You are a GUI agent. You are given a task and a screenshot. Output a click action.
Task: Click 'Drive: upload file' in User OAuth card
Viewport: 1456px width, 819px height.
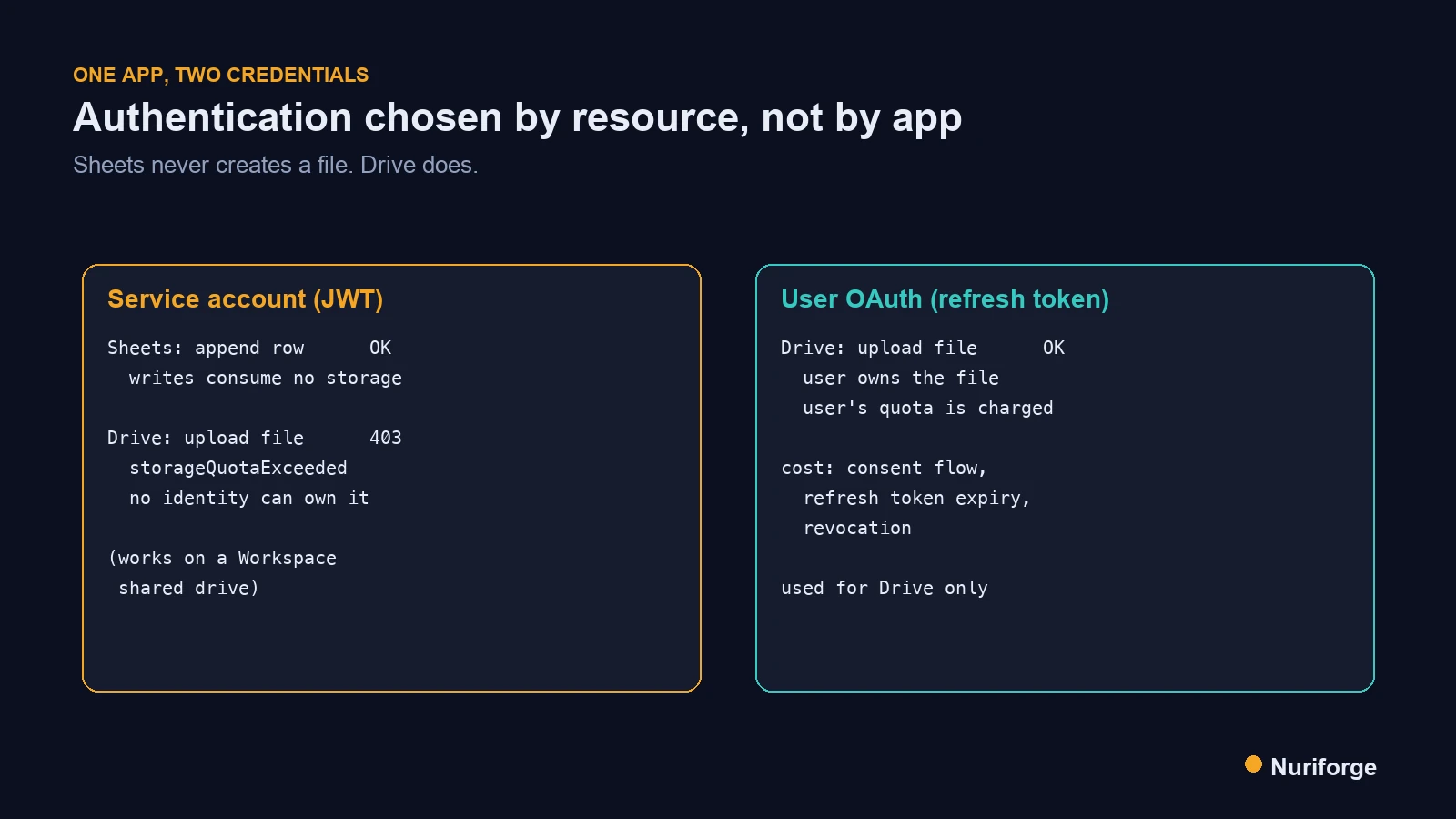pyautogui.click(x=879, y=348)
